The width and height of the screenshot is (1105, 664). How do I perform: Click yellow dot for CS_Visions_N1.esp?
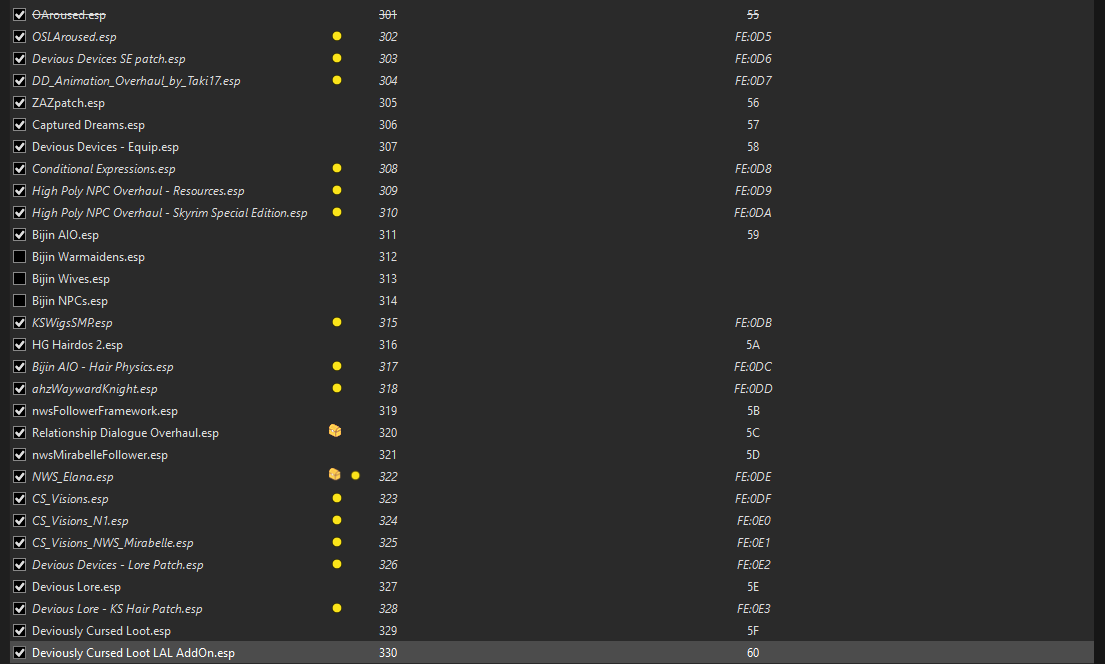(x=337, y=519)
